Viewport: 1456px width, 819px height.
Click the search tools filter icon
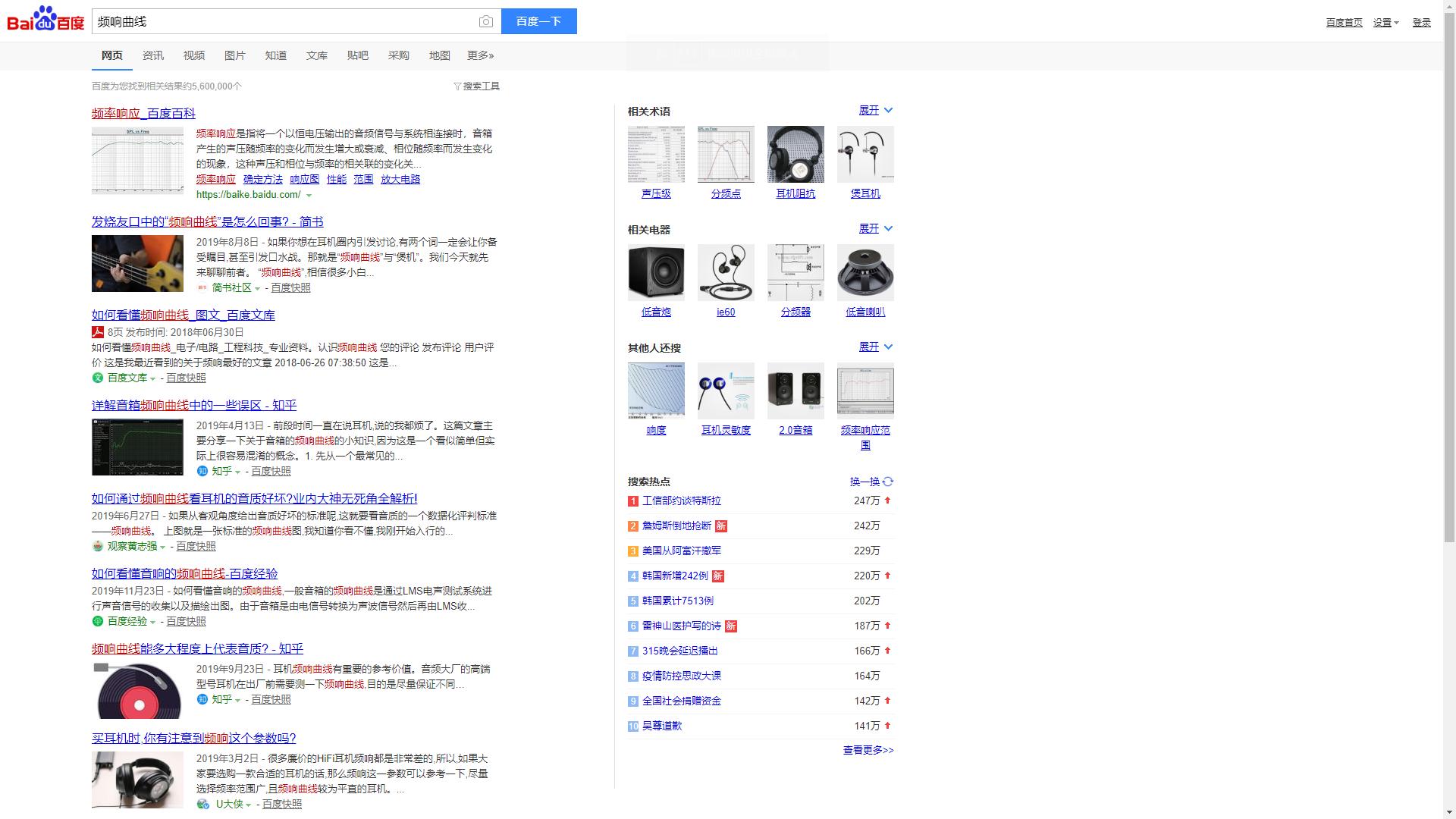click(457, 86)
